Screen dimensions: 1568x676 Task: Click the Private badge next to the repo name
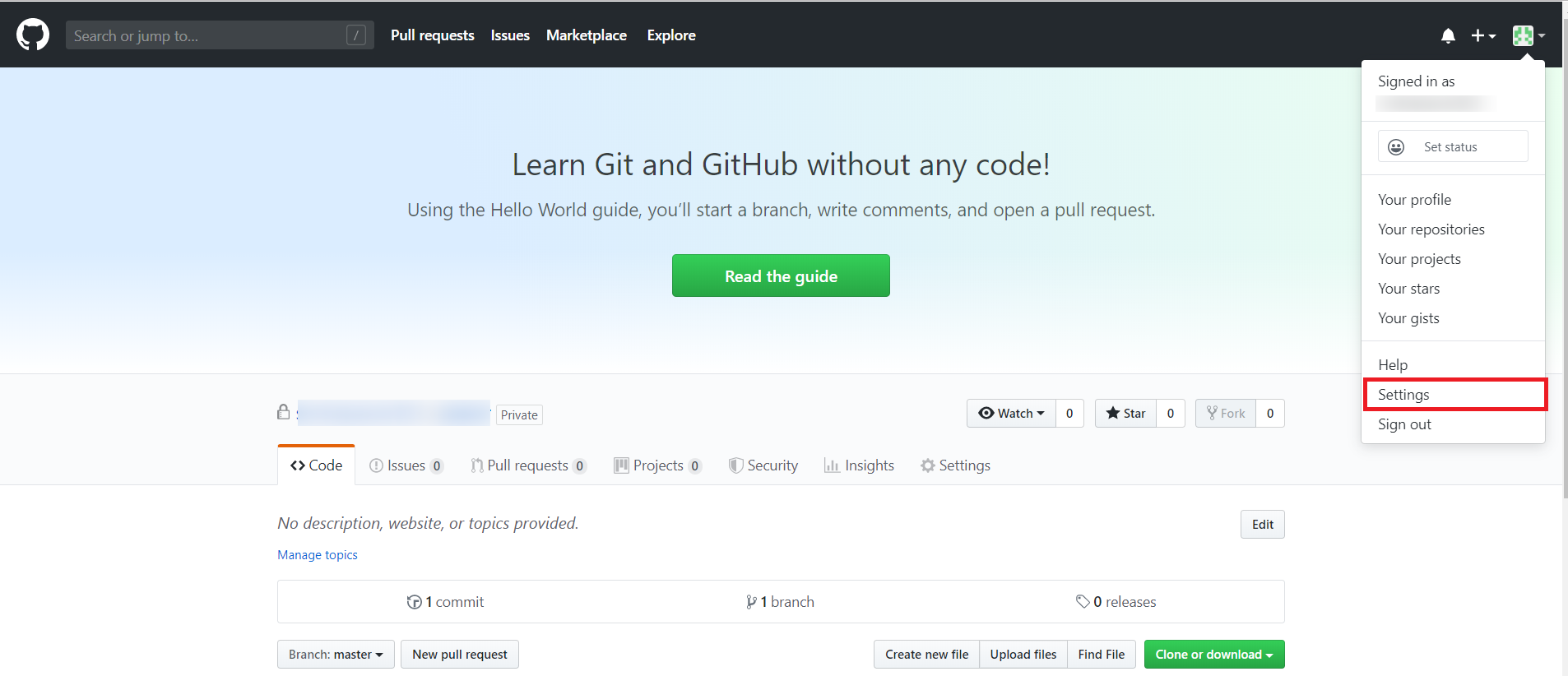[x=519, y=414]
